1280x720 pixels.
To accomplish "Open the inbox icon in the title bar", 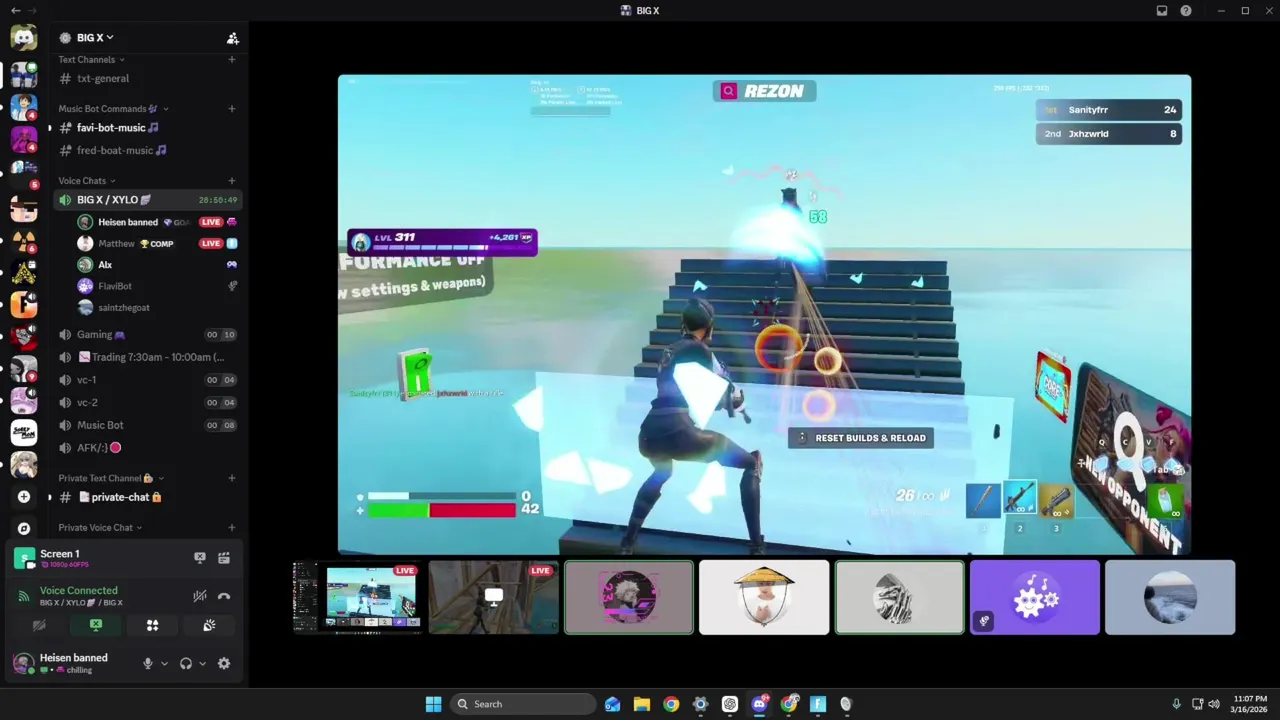I will click(x=1162, y=10).
